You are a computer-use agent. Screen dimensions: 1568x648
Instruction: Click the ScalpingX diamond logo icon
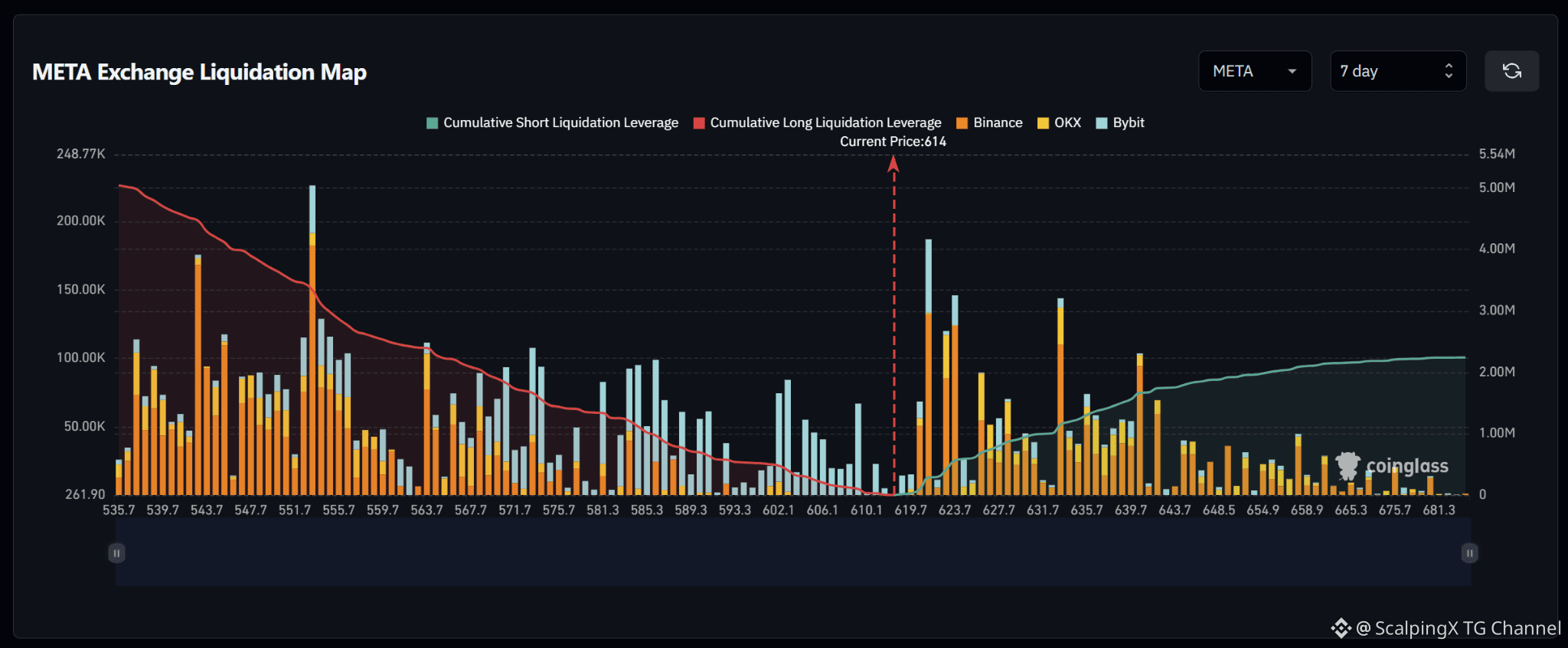[x=1341, y=628]
